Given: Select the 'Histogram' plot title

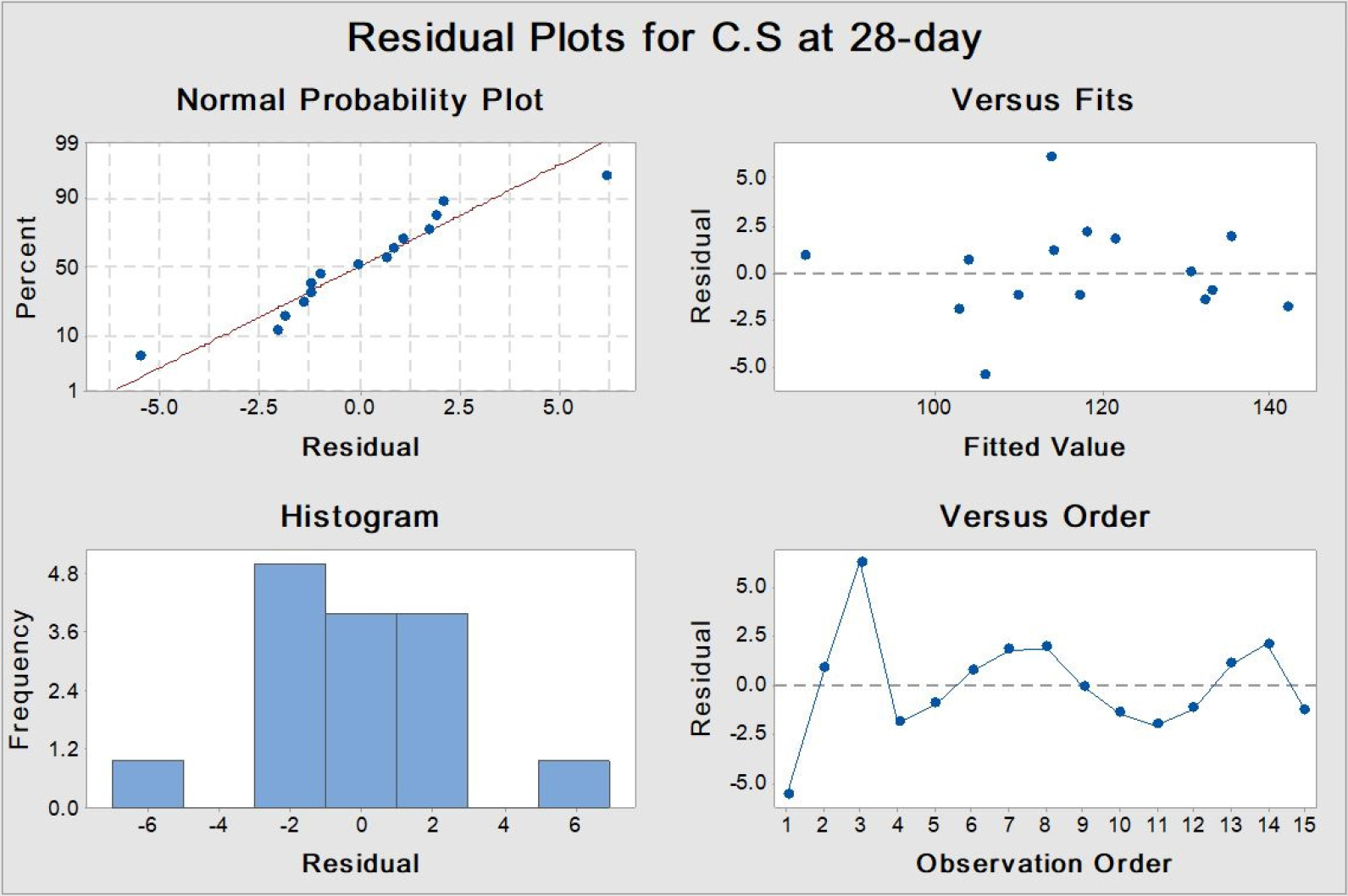Looking at the screenshot, I should (x=359, y=517).
